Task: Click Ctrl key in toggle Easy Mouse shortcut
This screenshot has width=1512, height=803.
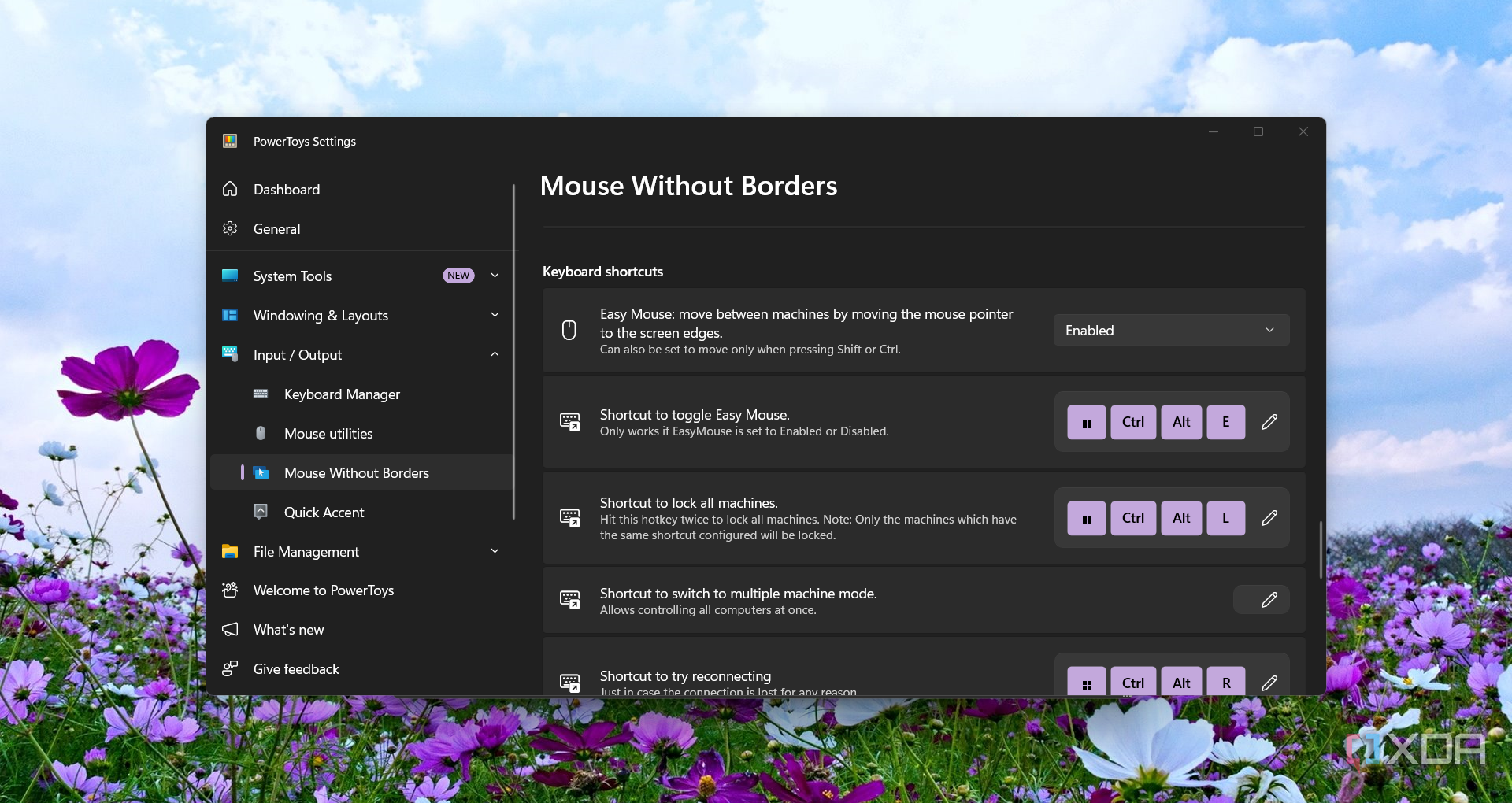Action: [1132, 422]
